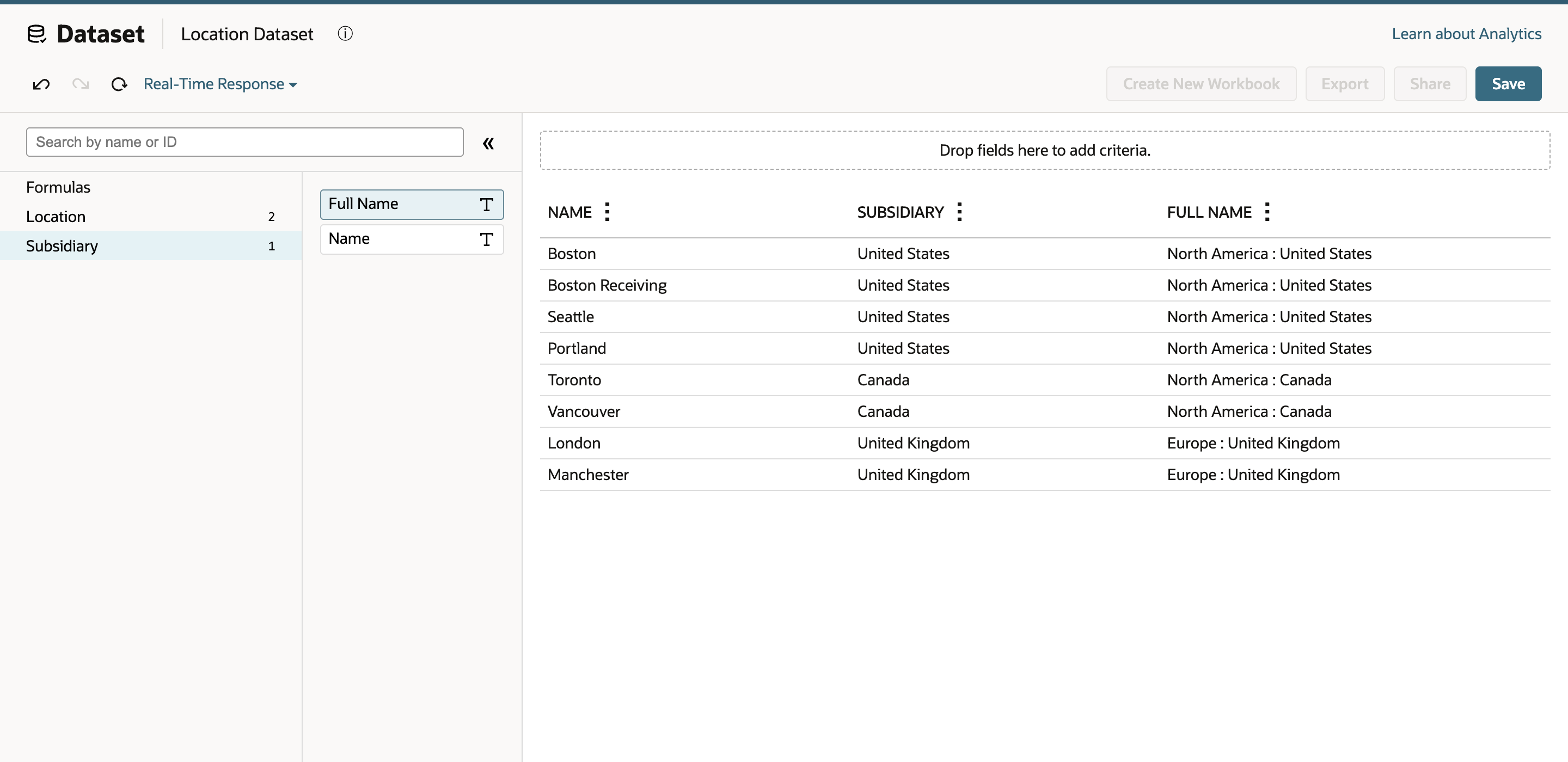Viewport: 1568px width, 762px height.
Task: Click the Vancouver name cell
Action: click(x=584, y=412)
